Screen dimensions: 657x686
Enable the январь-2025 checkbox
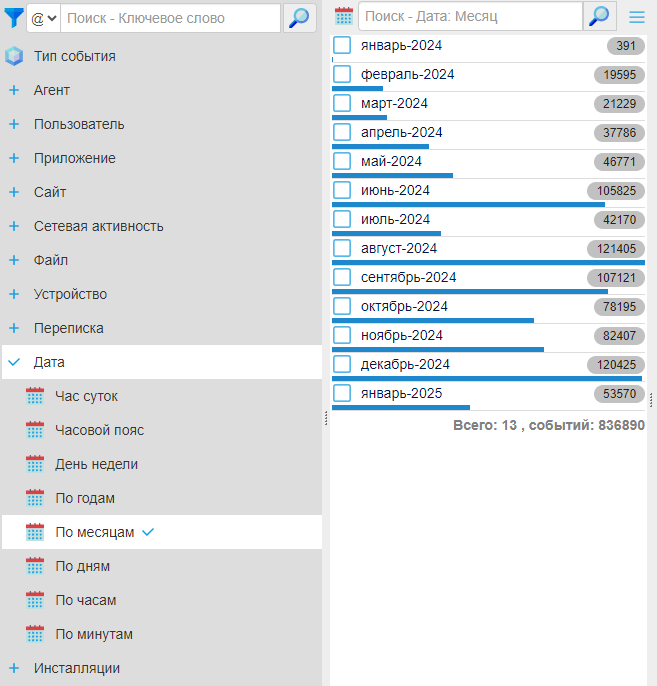tap(342, 393)
